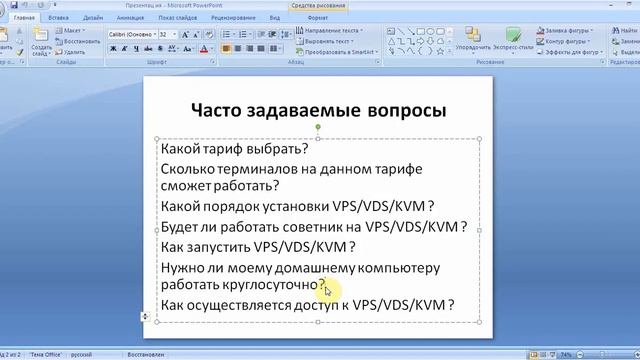The image size is (640, 360).
Task: Switch to the Вставка tab
Action: click(58, 18)
